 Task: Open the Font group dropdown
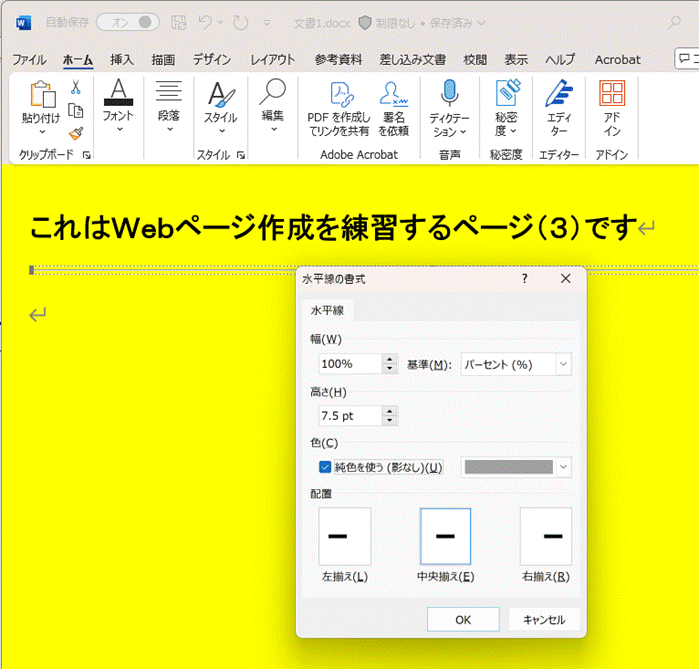118,108
